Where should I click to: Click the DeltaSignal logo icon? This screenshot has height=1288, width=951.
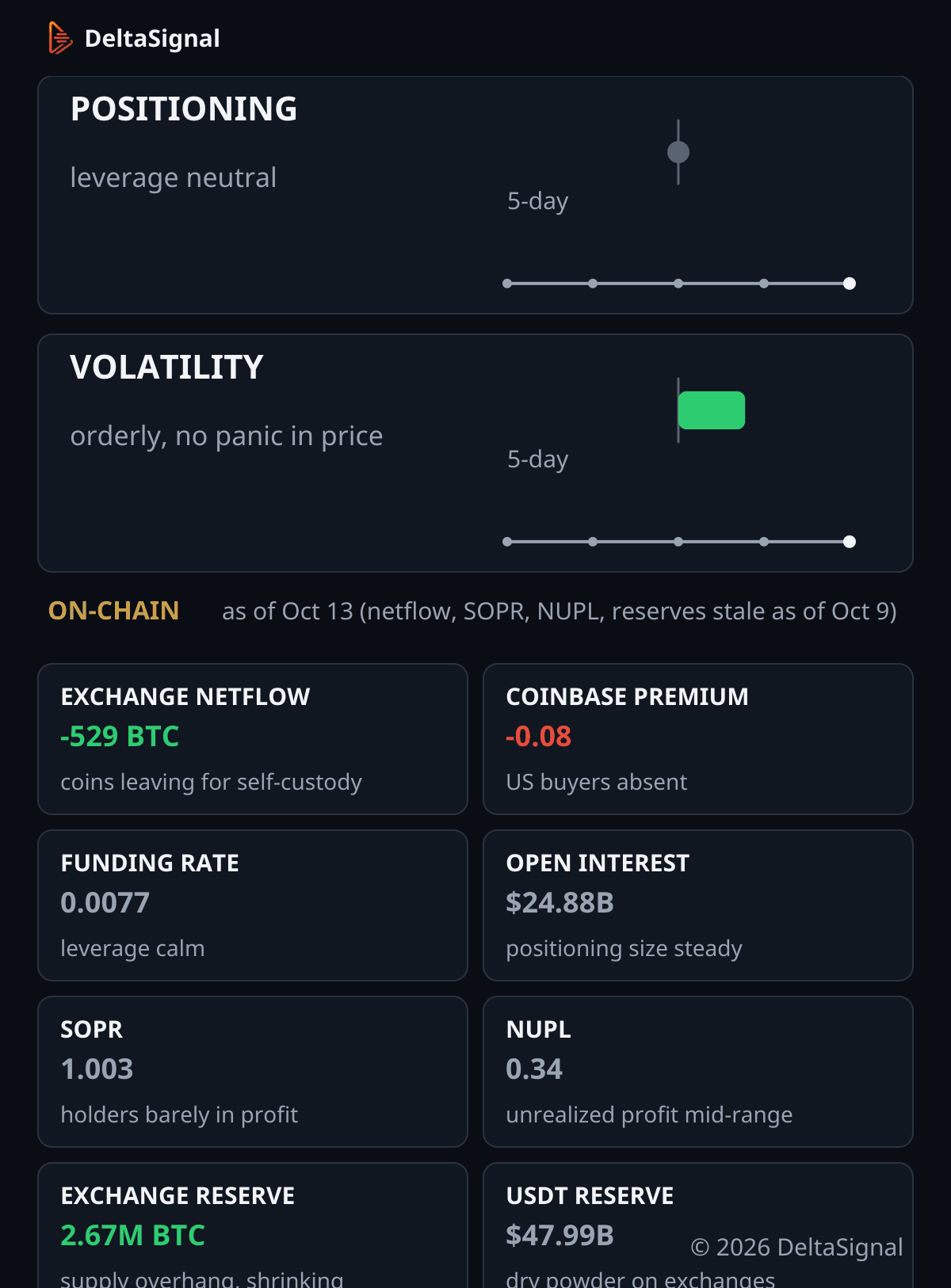[x=60, y=38]
